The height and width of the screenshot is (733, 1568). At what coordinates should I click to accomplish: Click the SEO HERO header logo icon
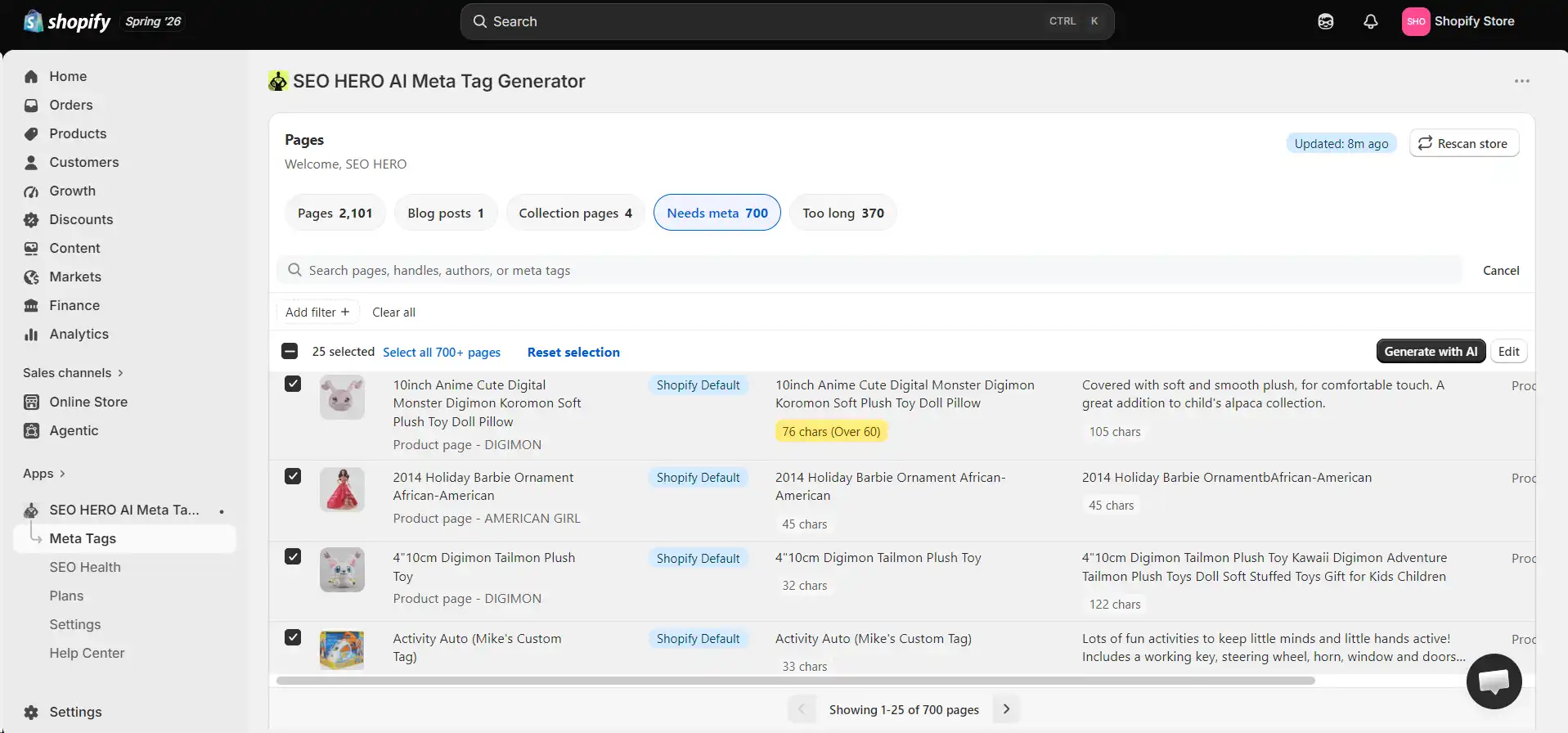[x=278, y=81]
